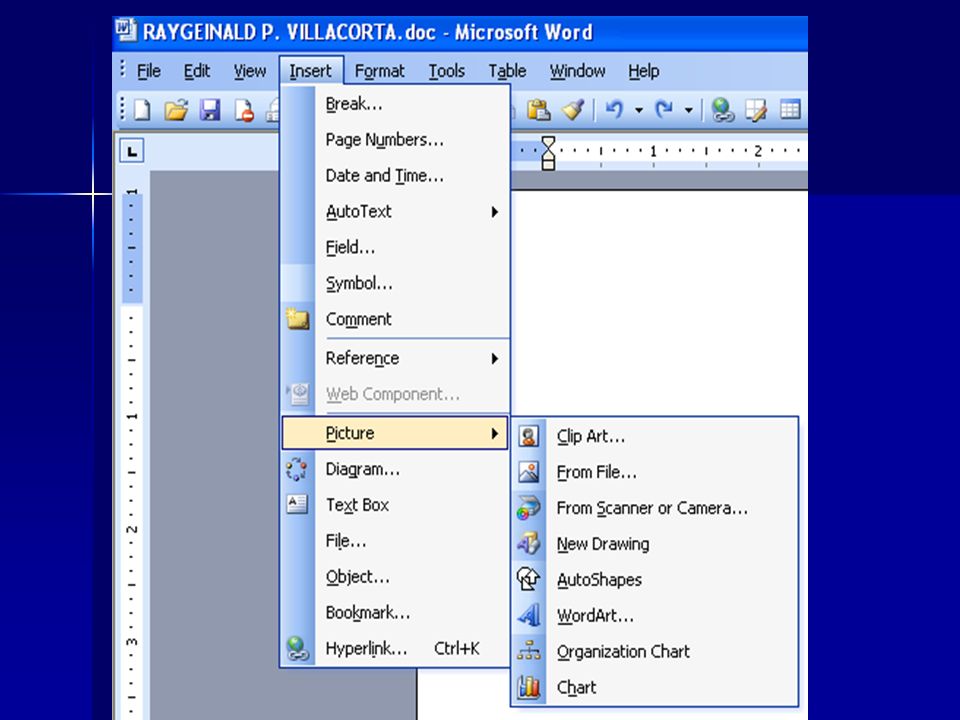Click the Paste clipboard icon
Image resolution: width=960 pixels, height=720 pixels.
[539, 110]
